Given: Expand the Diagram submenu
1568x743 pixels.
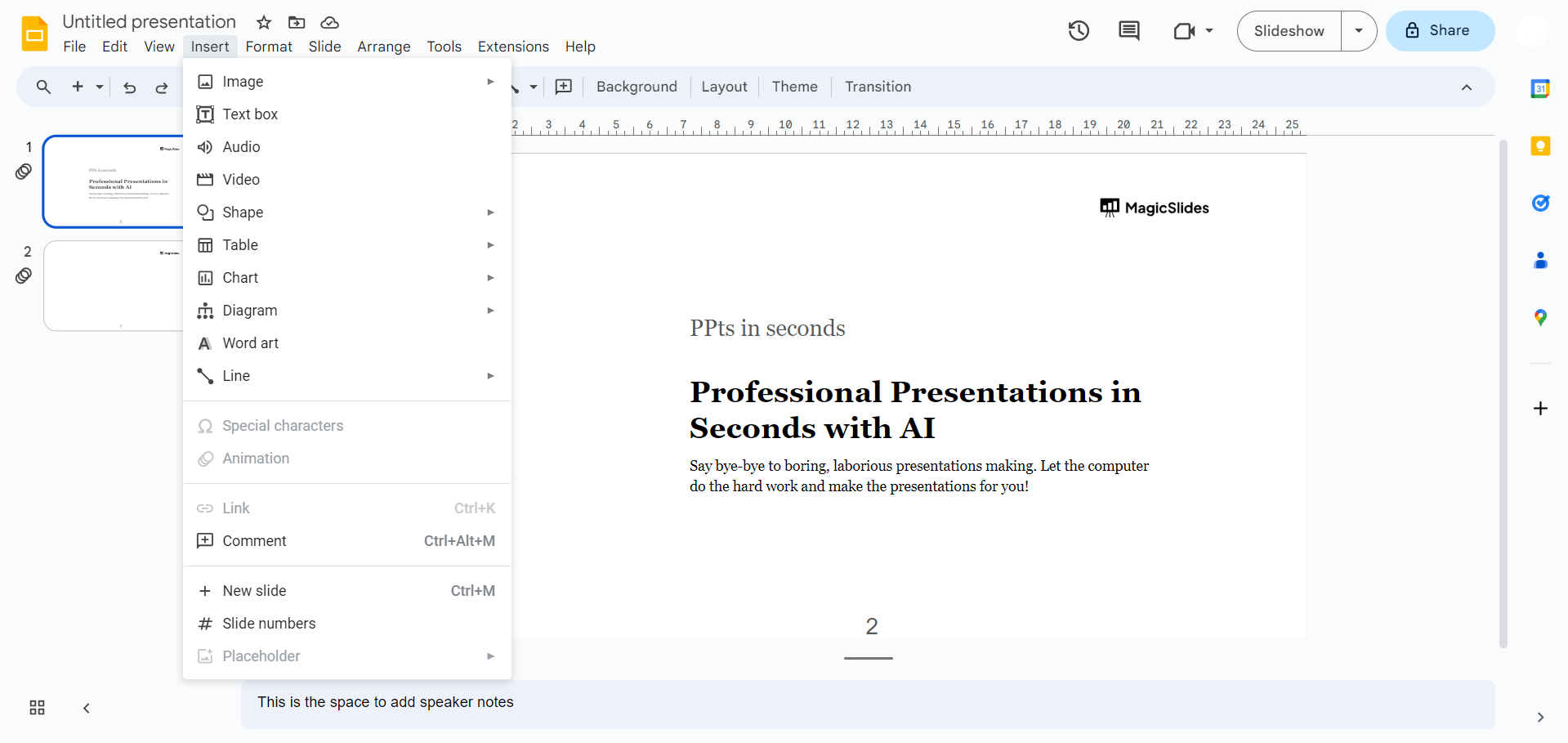Looking at the screenshot, I should (490, 311).
